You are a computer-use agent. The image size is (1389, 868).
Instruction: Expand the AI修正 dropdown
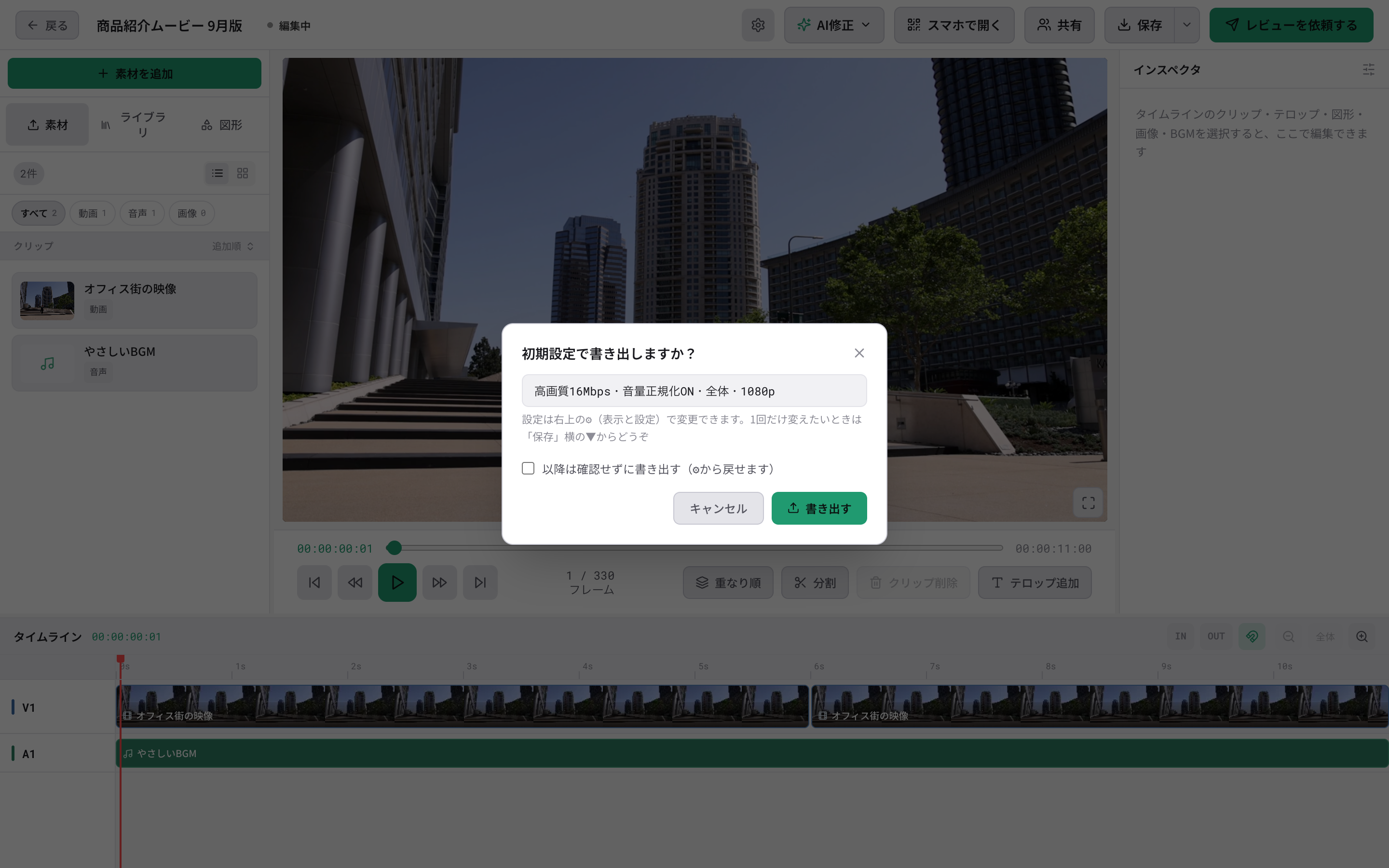pyautogui.click(x=833, y=25)
